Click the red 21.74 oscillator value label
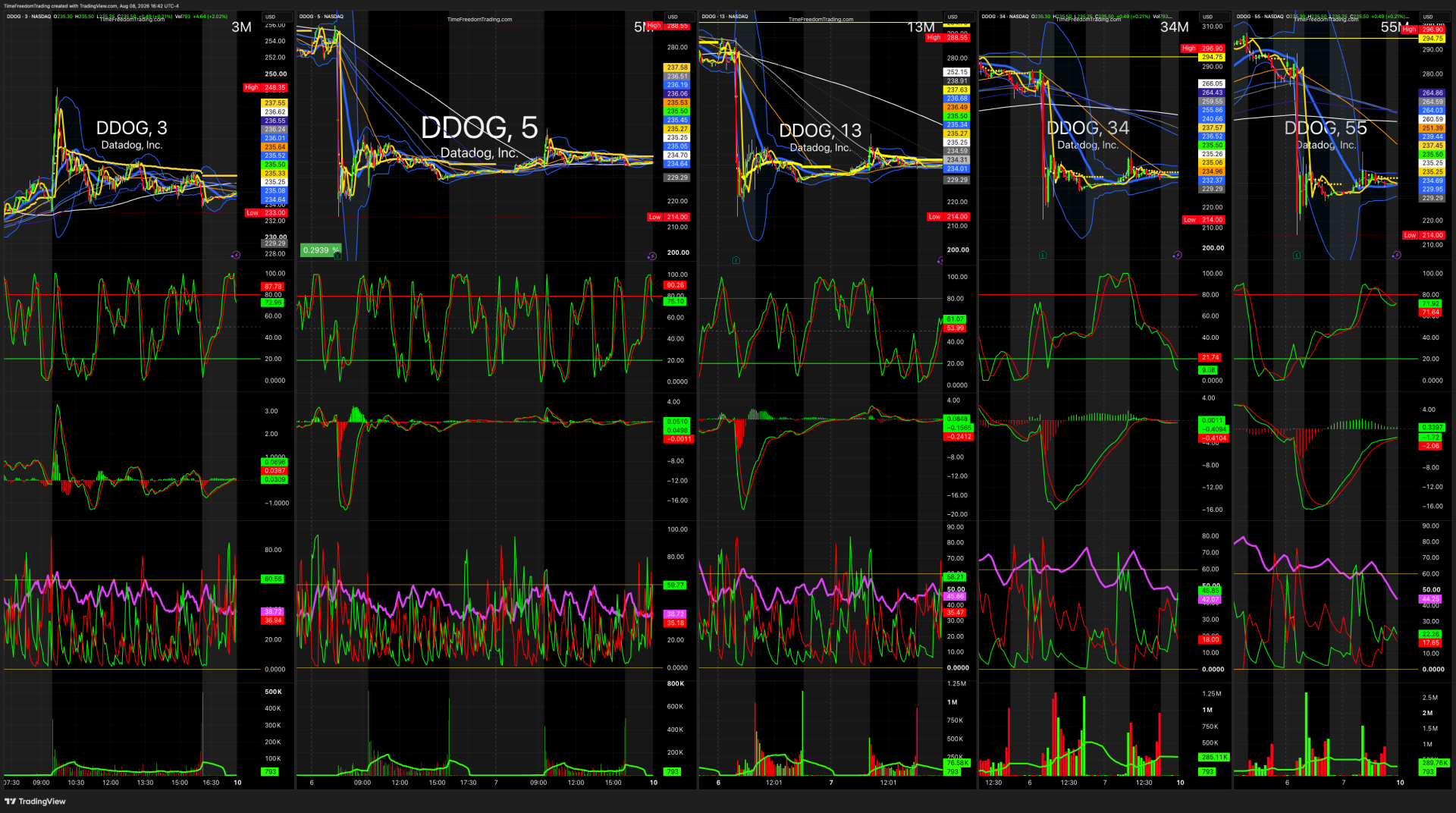 tap(1210, 357)
